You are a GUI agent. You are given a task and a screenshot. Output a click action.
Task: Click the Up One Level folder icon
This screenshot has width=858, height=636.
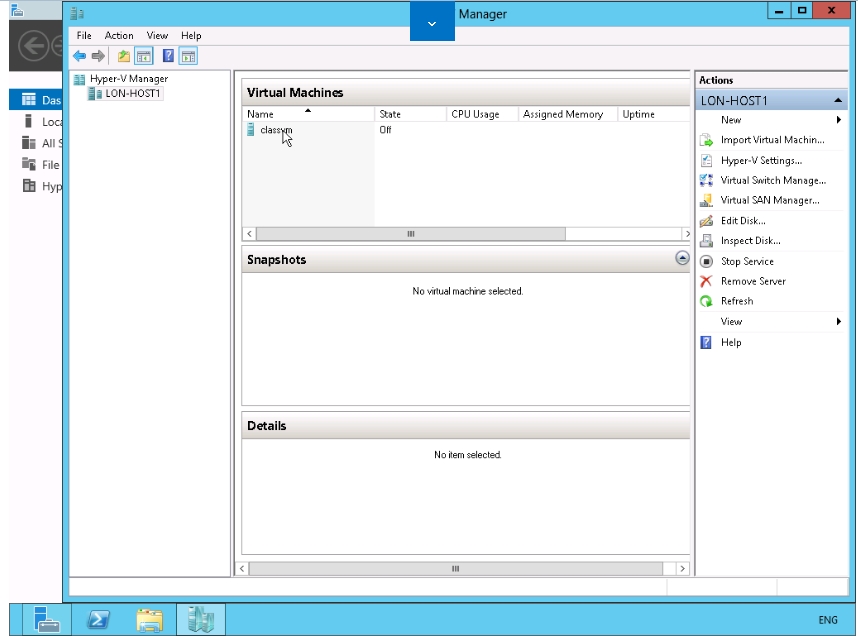click(124, 56)
